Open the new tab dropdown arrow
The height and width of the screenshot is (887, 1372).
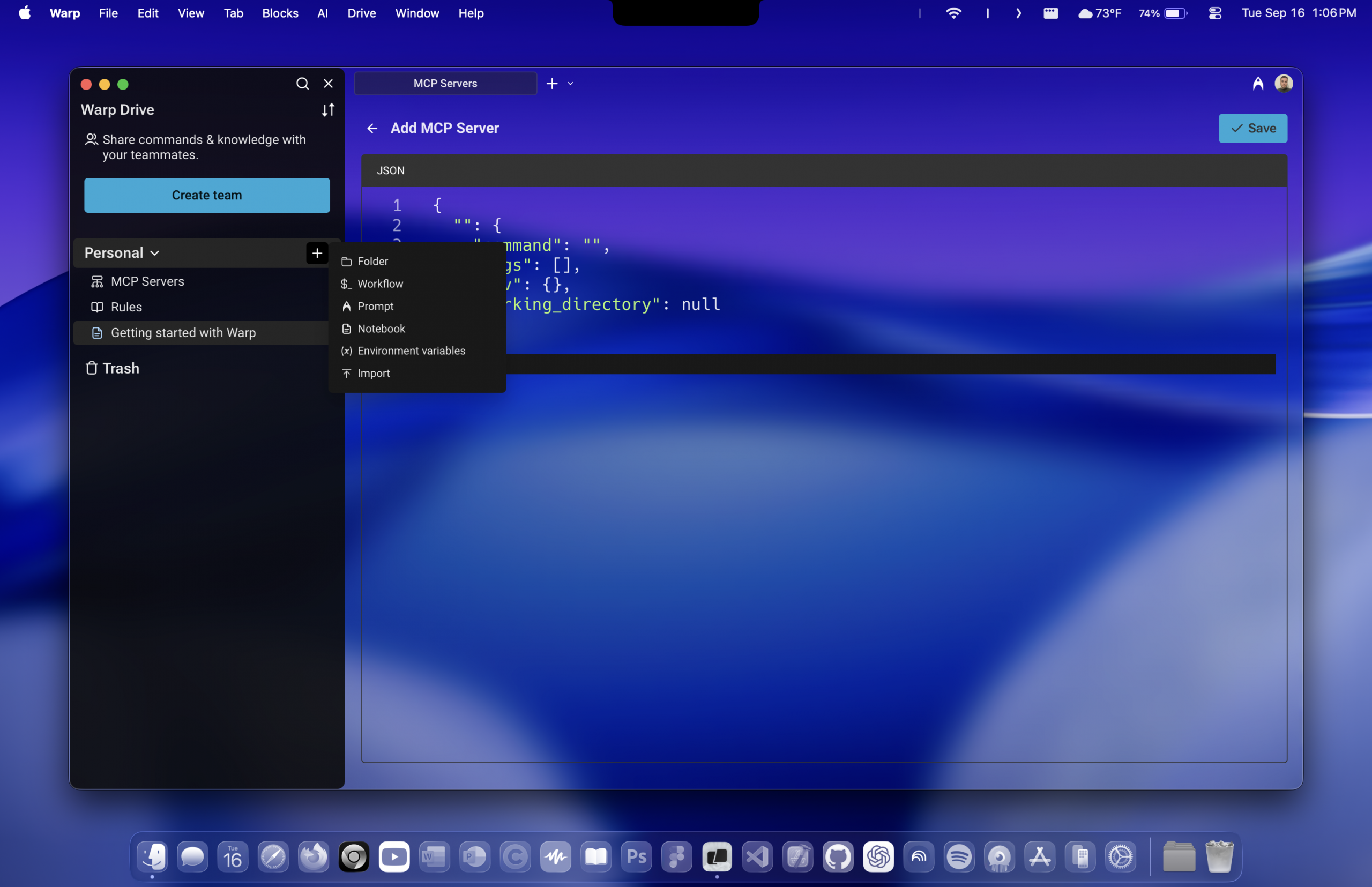pos(570,84)
